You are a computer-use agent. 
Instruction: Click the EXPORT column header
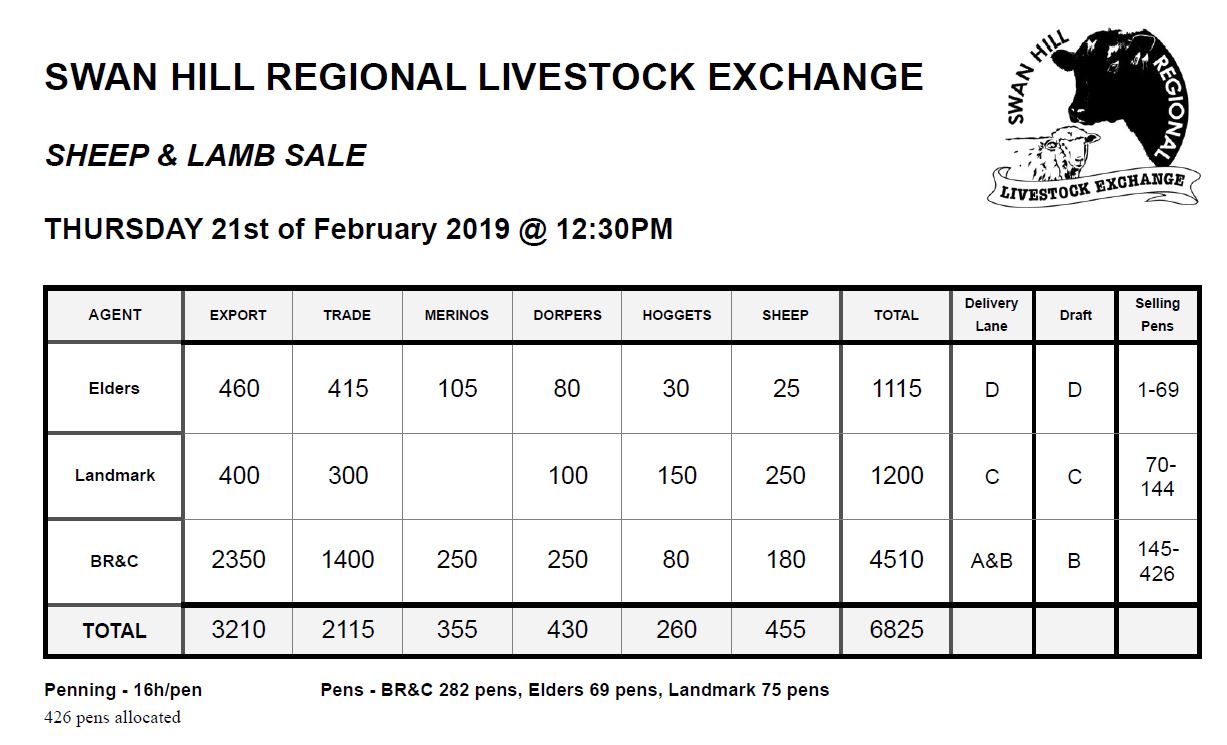click(238, 315)
